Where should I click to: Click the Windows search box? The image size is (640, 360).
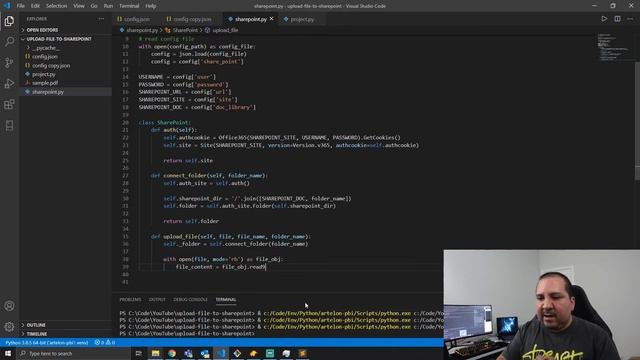point(73,353)
